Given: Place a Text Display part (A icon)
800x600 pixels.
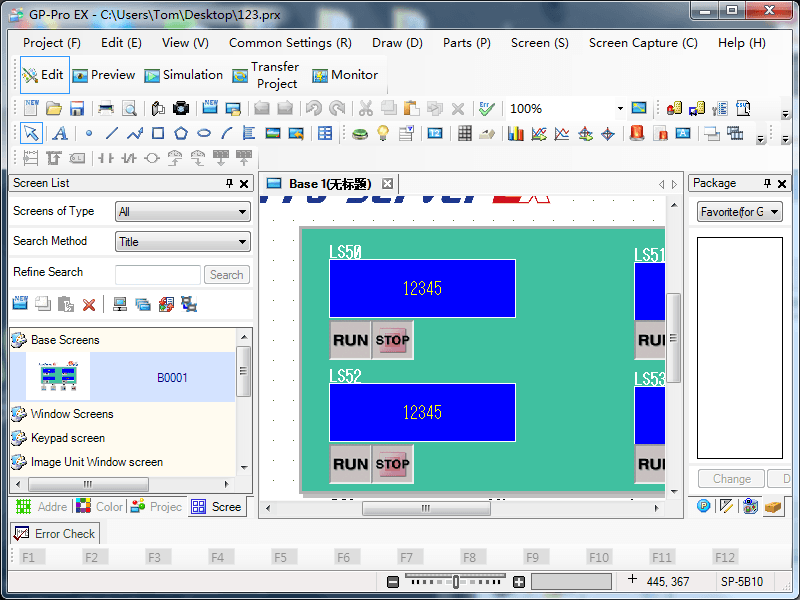Looking at the screenshot, I should click(683, 134).
